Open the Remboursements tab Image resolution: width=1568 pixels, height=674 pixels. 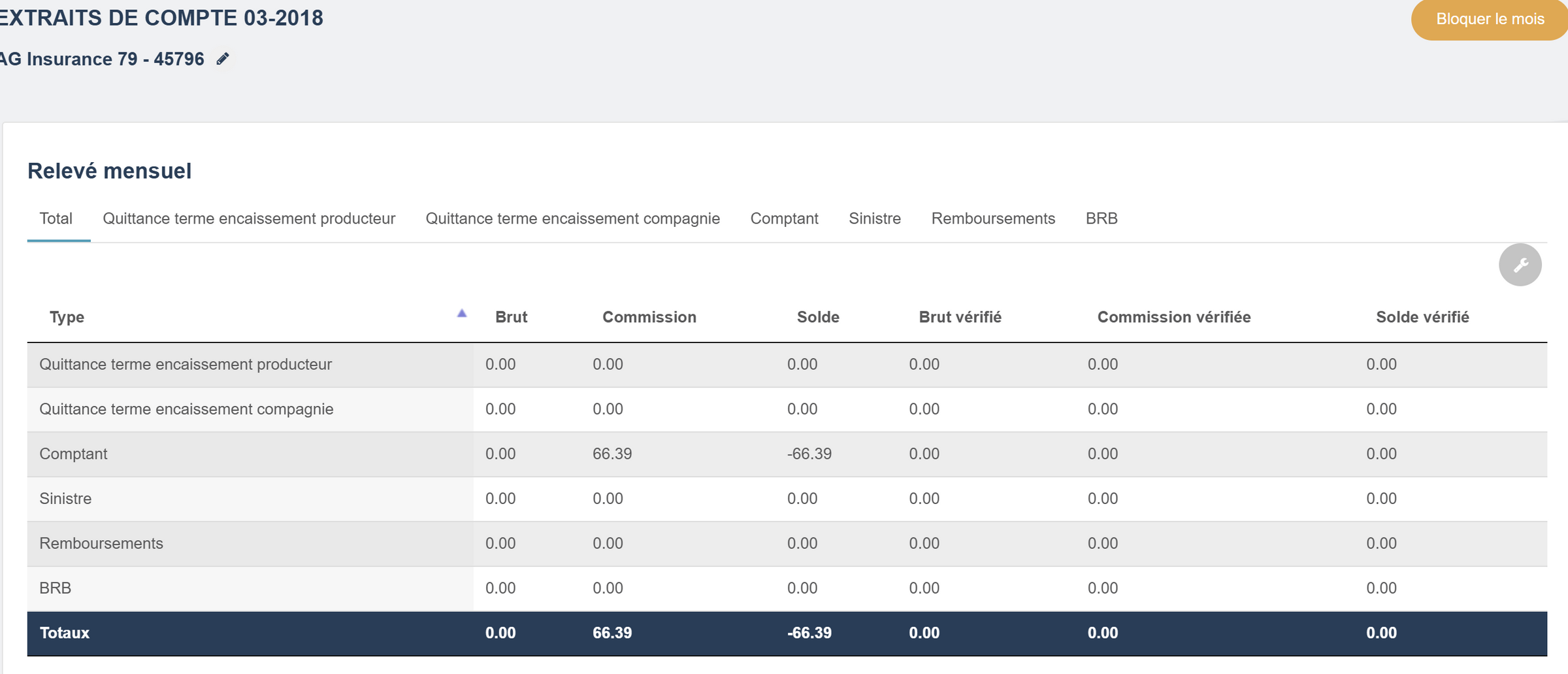pyautogui.click(x=993, y=218)
